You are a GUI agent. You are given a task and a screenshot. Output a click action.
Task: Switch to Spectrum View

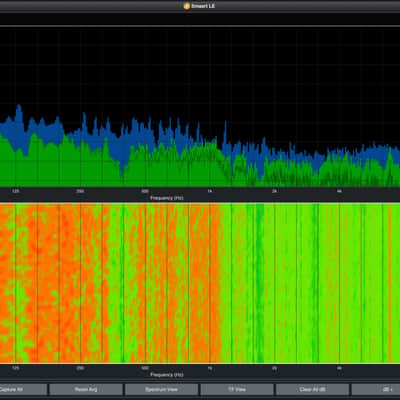tap(162, 389)
